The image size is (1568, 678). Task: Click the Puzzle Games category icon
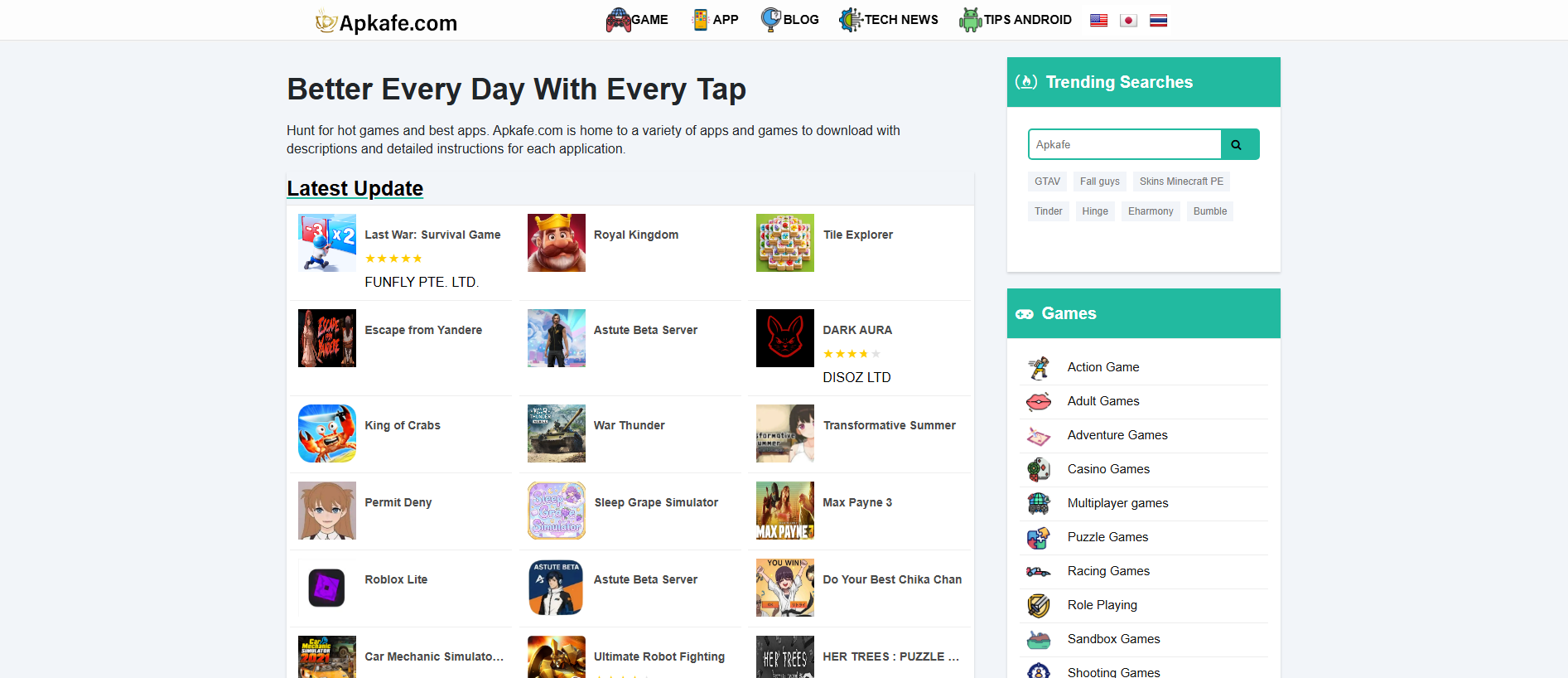pos(1039,538)
